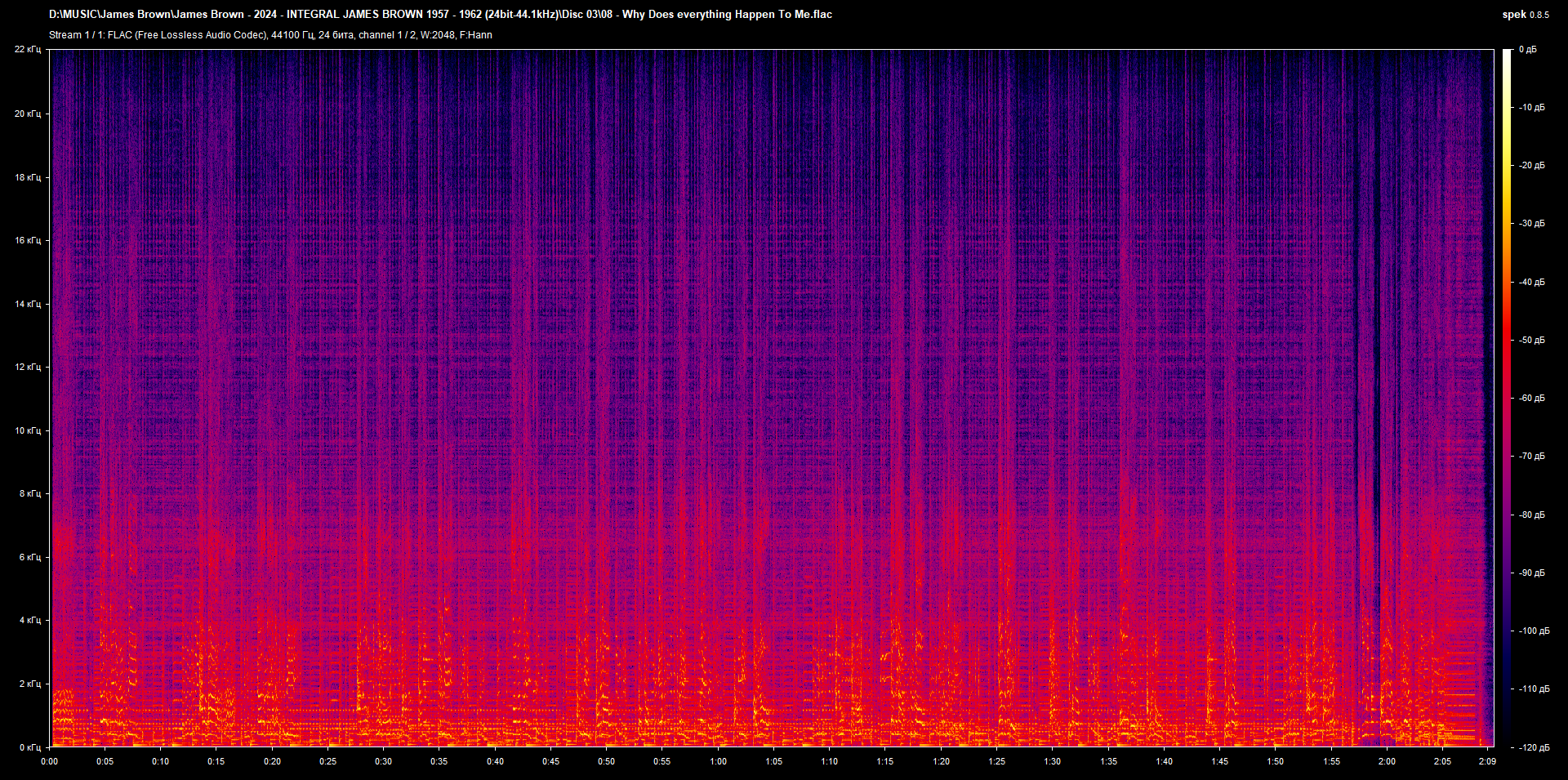
Task: Click the 2:09 end time label
Action: (x=1487, y=761)
